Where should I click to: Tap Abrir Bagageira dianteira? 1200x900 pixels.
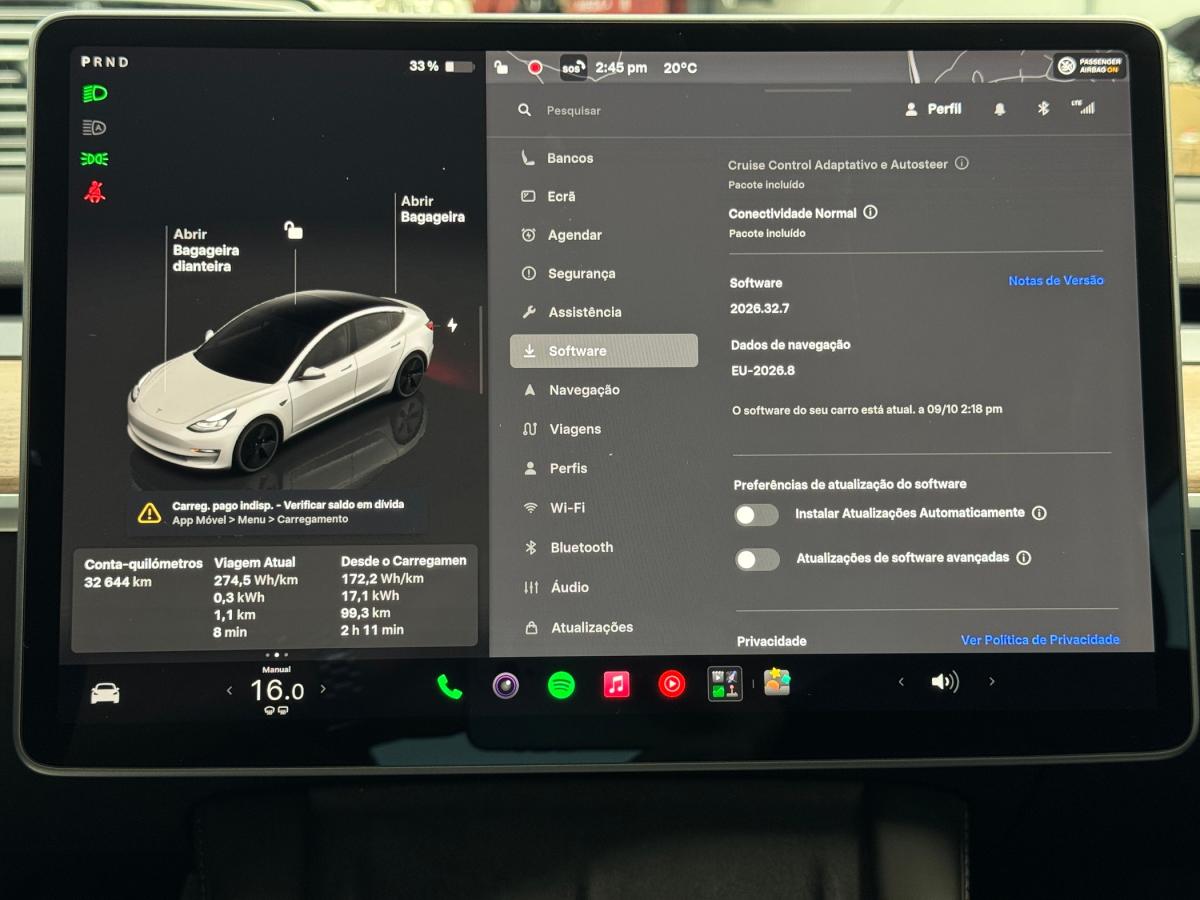coord(206,250)
